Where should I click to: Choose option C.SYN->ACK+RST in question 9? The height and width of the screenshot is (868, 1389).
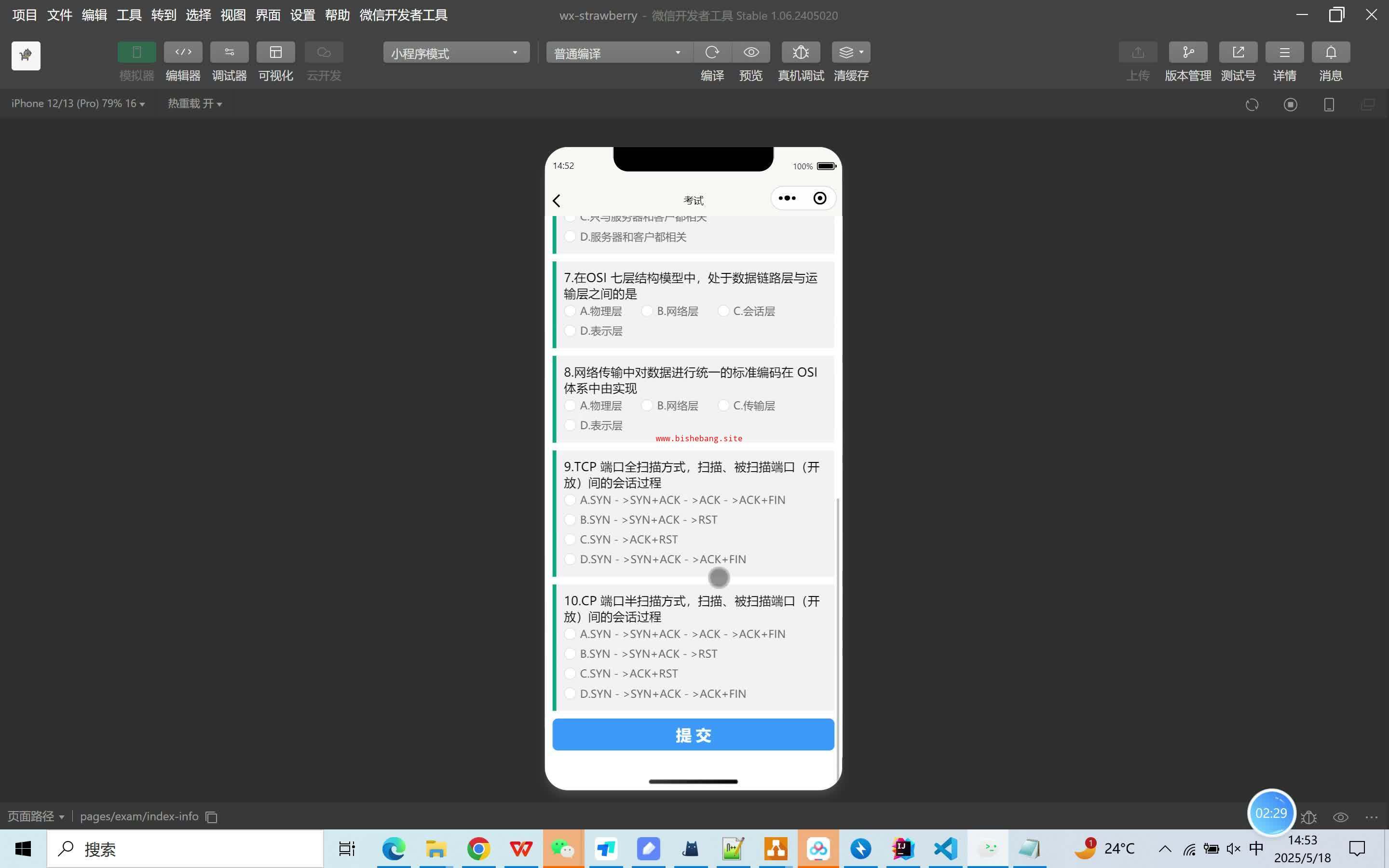570,540
